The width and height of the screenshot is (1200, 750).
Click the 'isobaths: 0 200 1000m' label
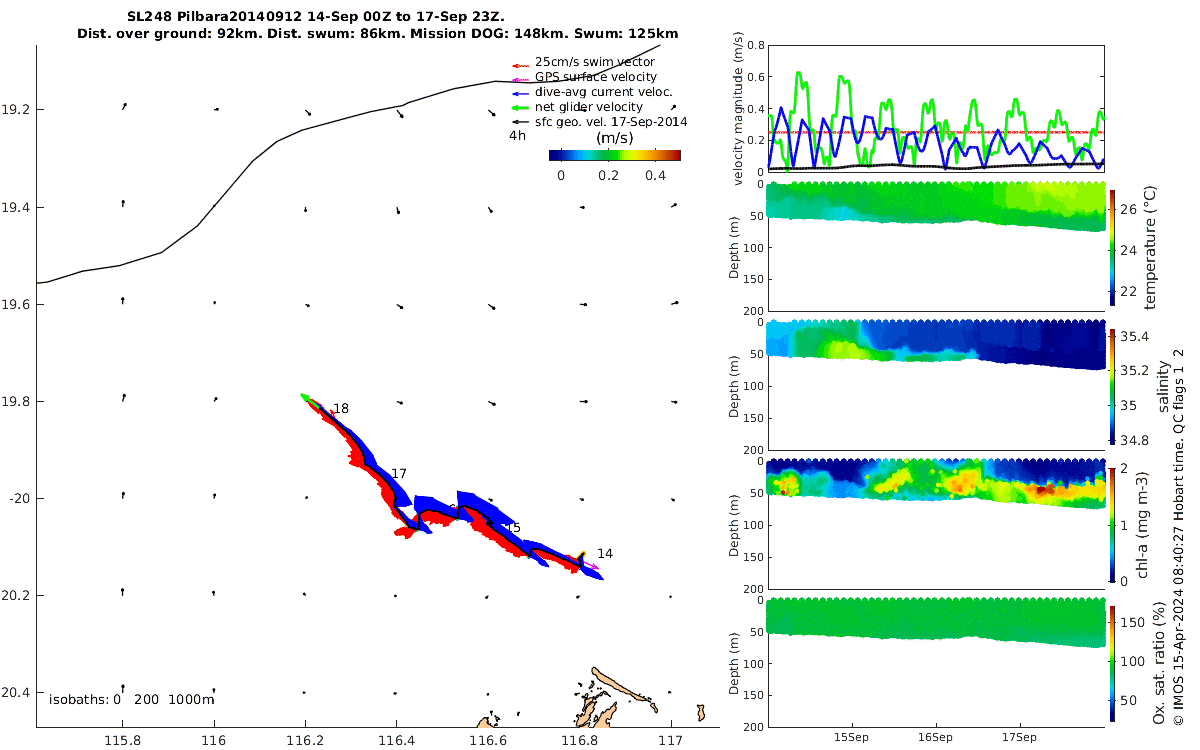132,699
